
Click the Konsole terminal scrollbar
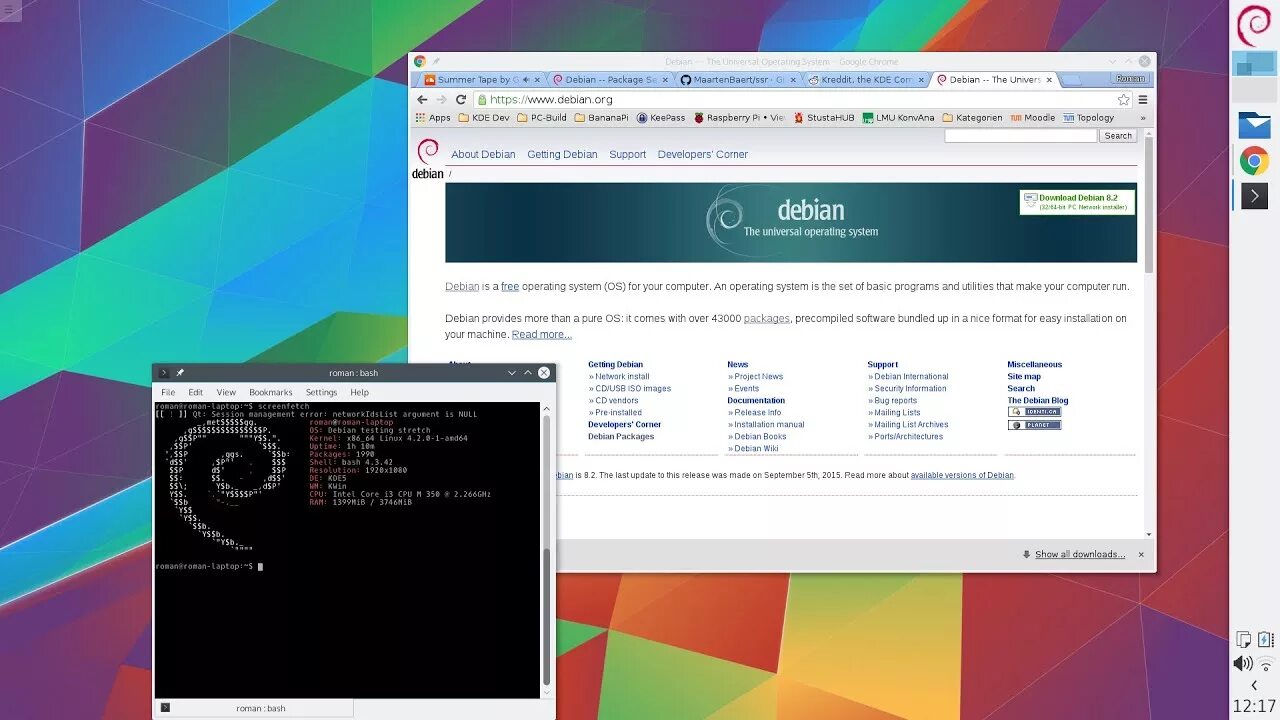click(547, 617)
